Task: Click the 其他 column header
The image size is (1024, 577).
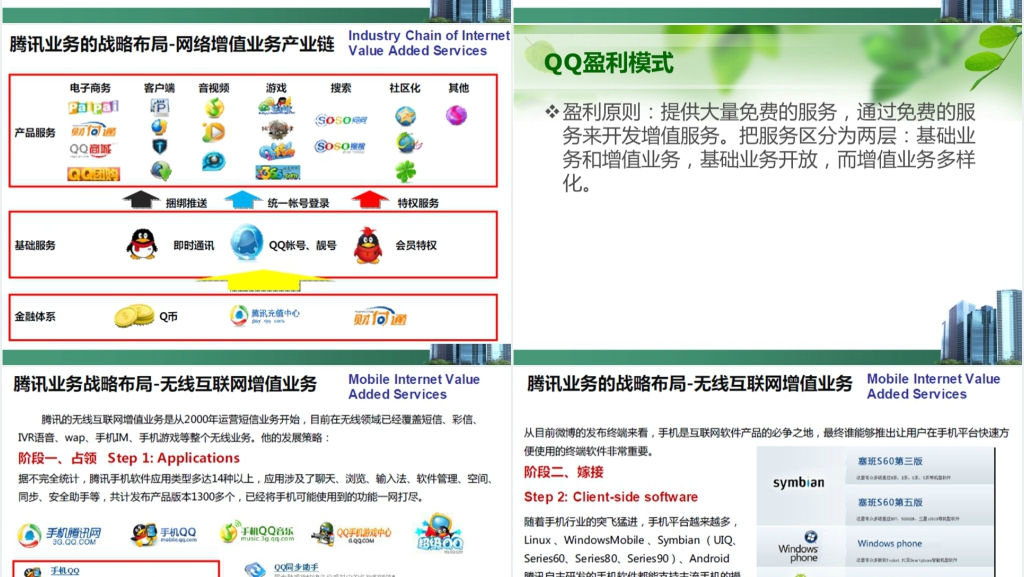Action: [458, 88]
